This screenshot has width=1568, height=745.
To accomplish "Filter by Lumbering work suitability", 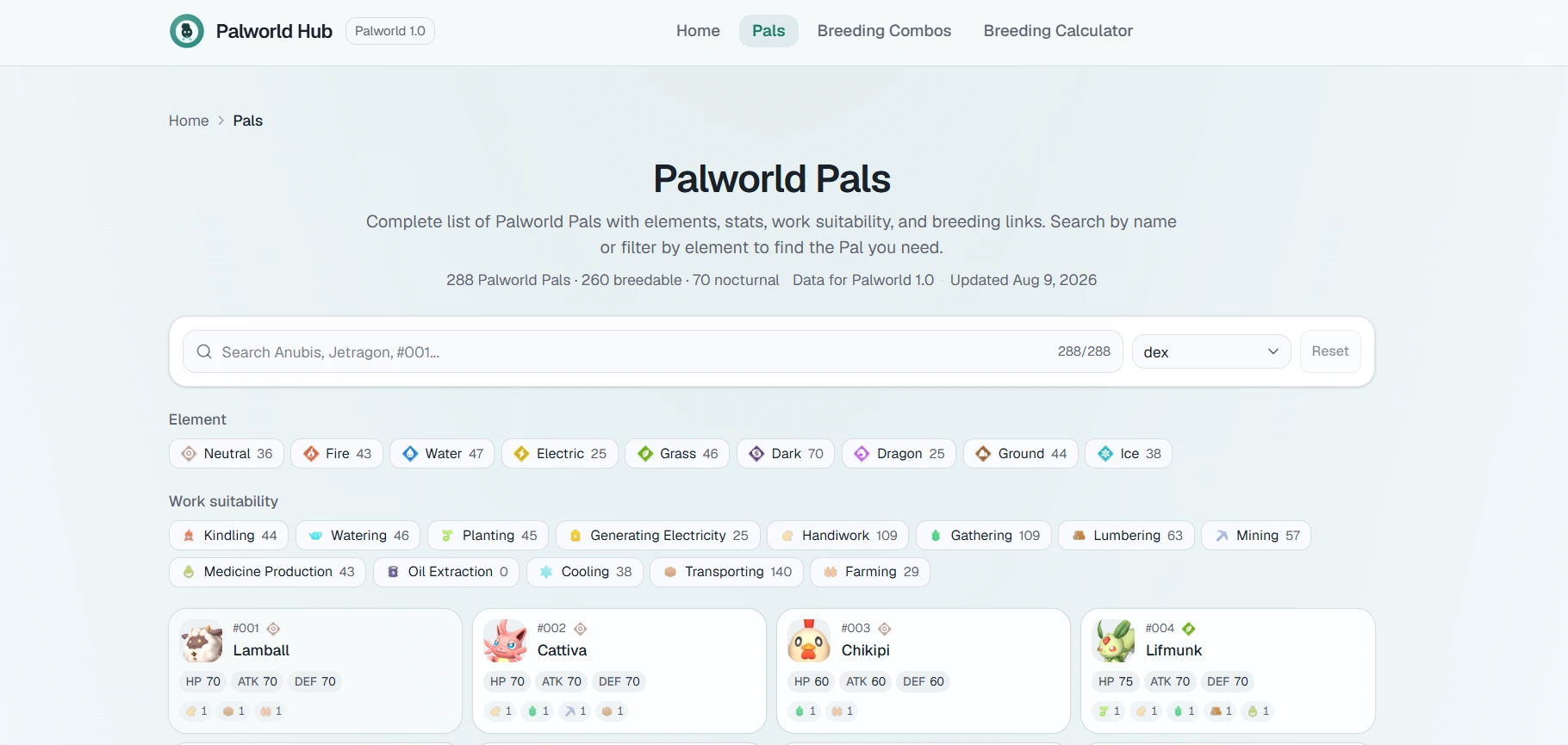I will pyautogui.click(x=1127, y=536).
